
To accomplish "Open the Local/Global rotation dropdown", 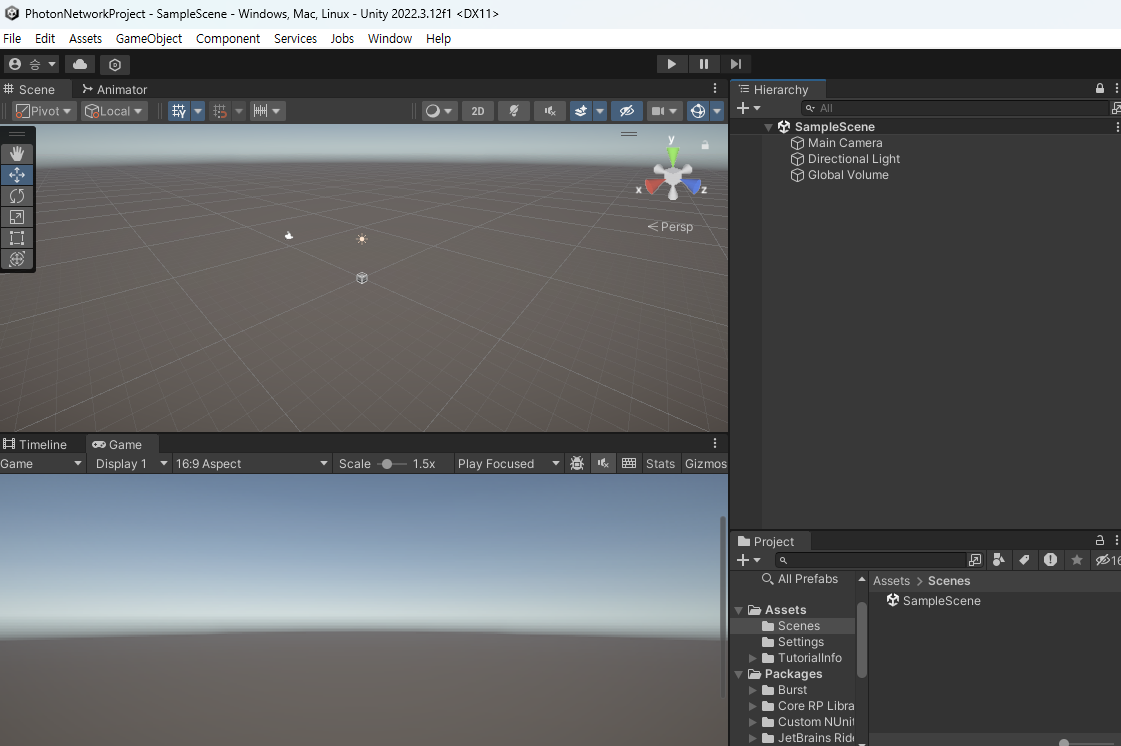I will [114, 111].
